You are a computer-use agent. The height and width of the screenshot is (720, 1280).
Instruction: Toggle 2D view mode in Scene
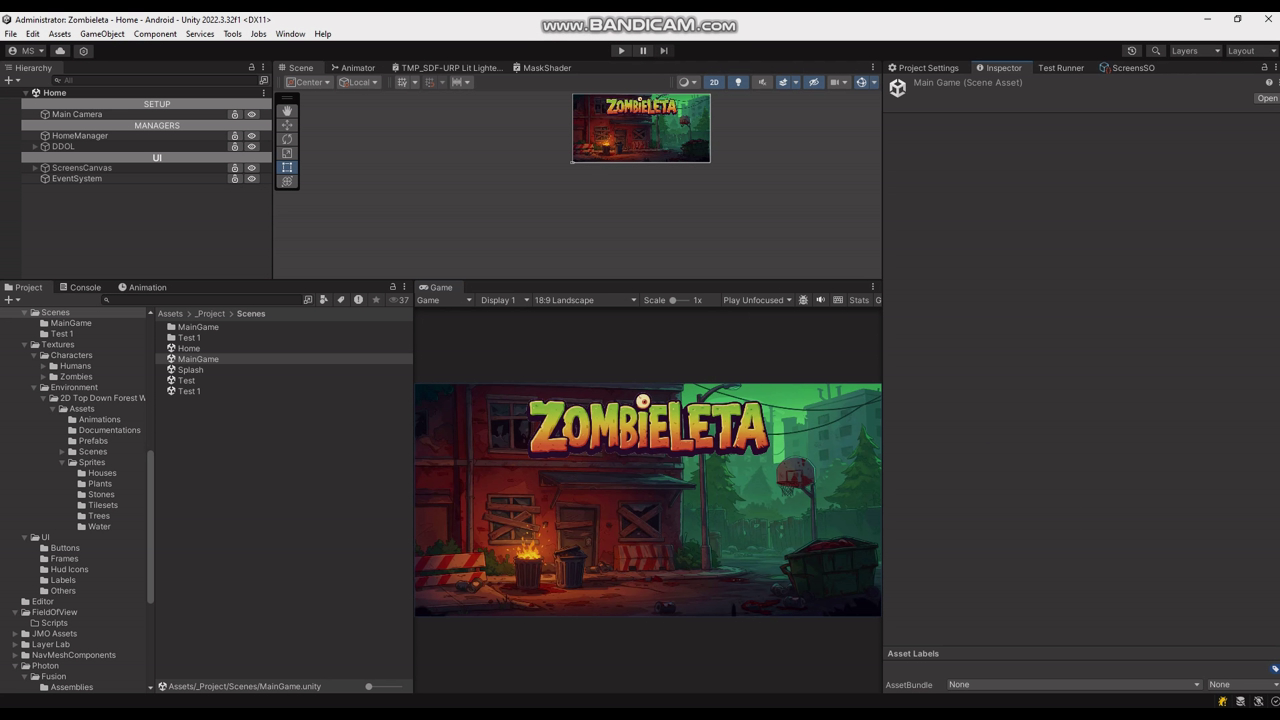pyautogui.click(x=714, y=82)
